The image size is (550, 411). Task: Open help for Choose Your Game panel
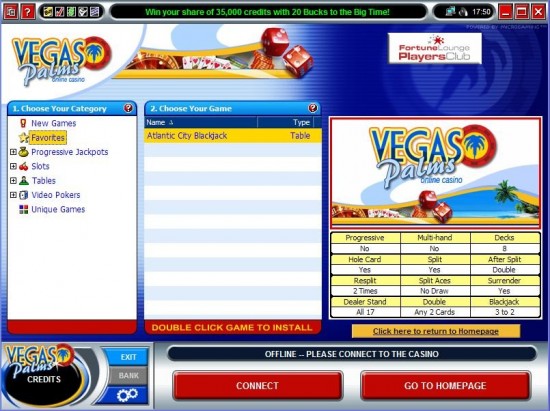pyautogui.click(x=313, y=108)
